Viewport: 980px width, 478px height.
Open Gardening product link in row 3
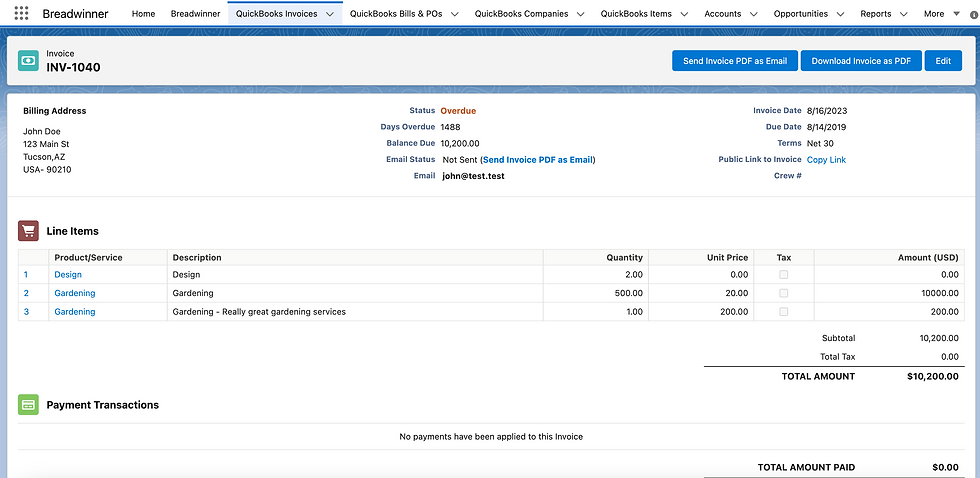75,311
